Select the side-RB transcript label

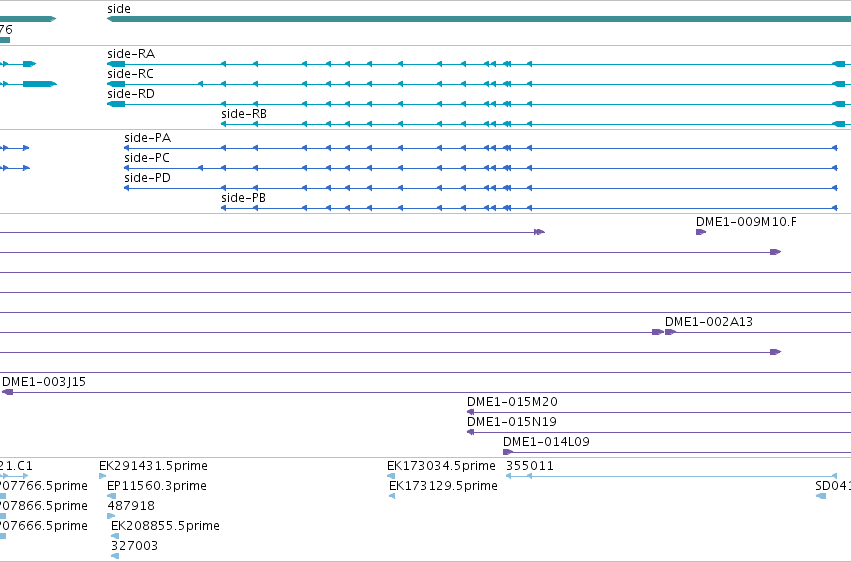(244, 114)
